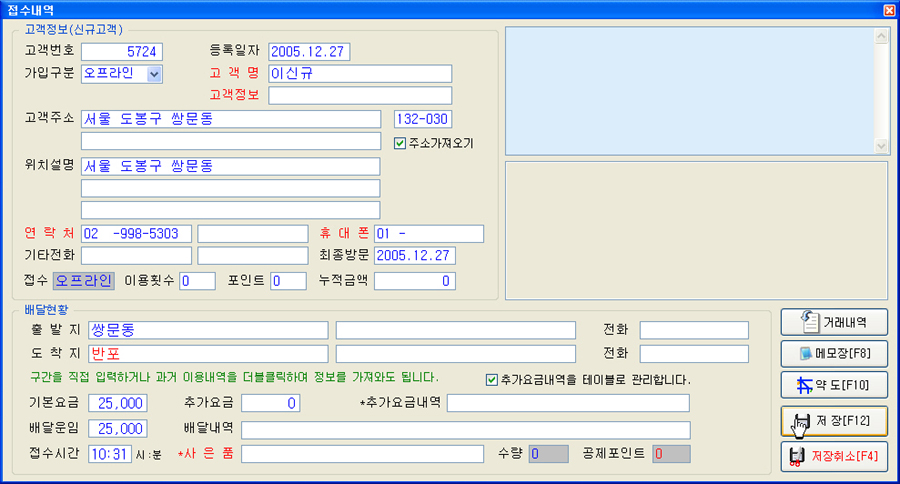The image size is (900, 484).
Task: Close the 접수내역 window
Action: [889, 10]
